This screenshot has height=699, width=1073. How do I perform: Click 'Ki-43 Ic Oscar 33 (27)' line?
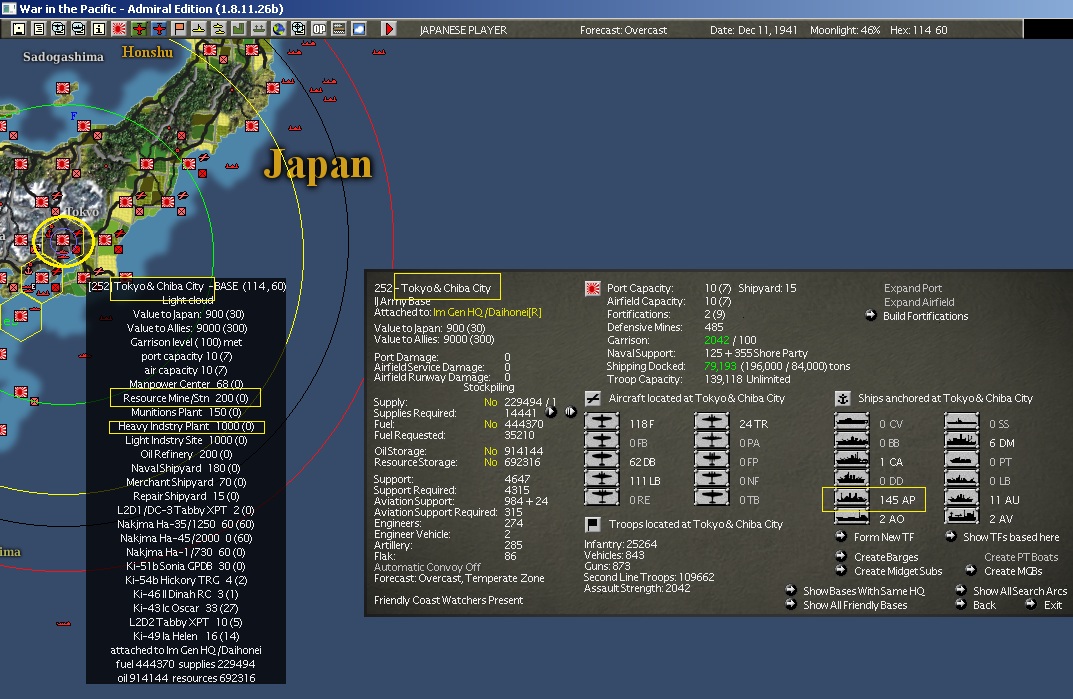coord(185,608)
